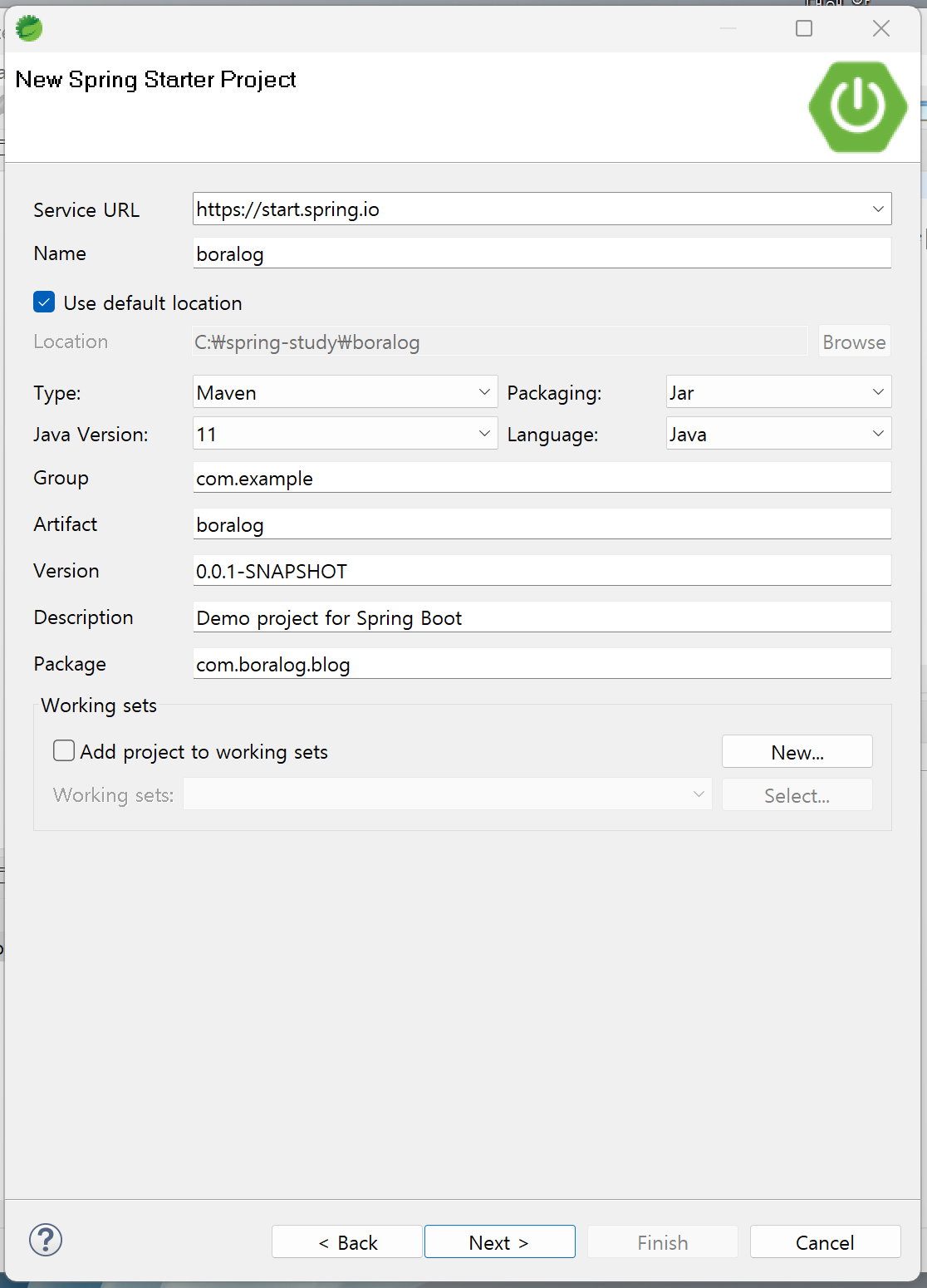Click the 'Service URL' label
This screenshot has width=927, height=1288.
pos(86,209)
